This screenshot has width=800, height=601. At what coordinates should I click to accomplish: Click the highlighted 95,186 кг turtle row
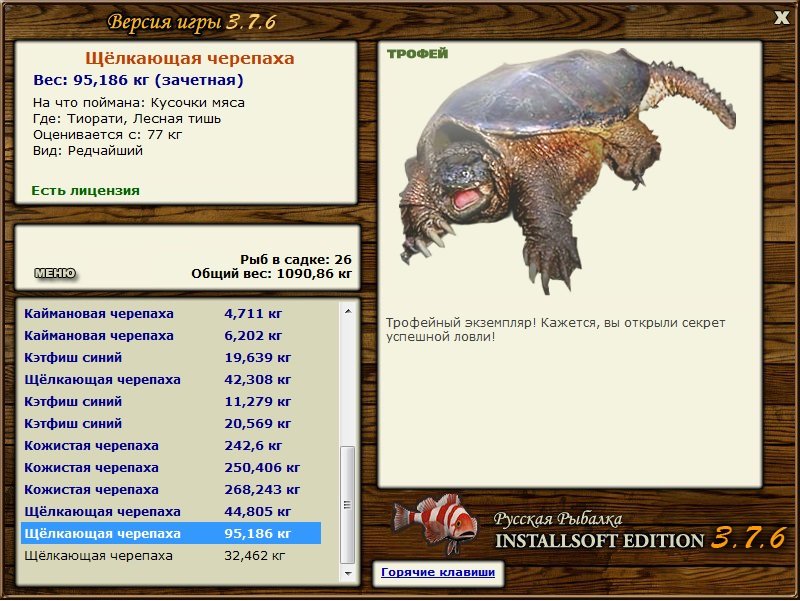(171, 533)
